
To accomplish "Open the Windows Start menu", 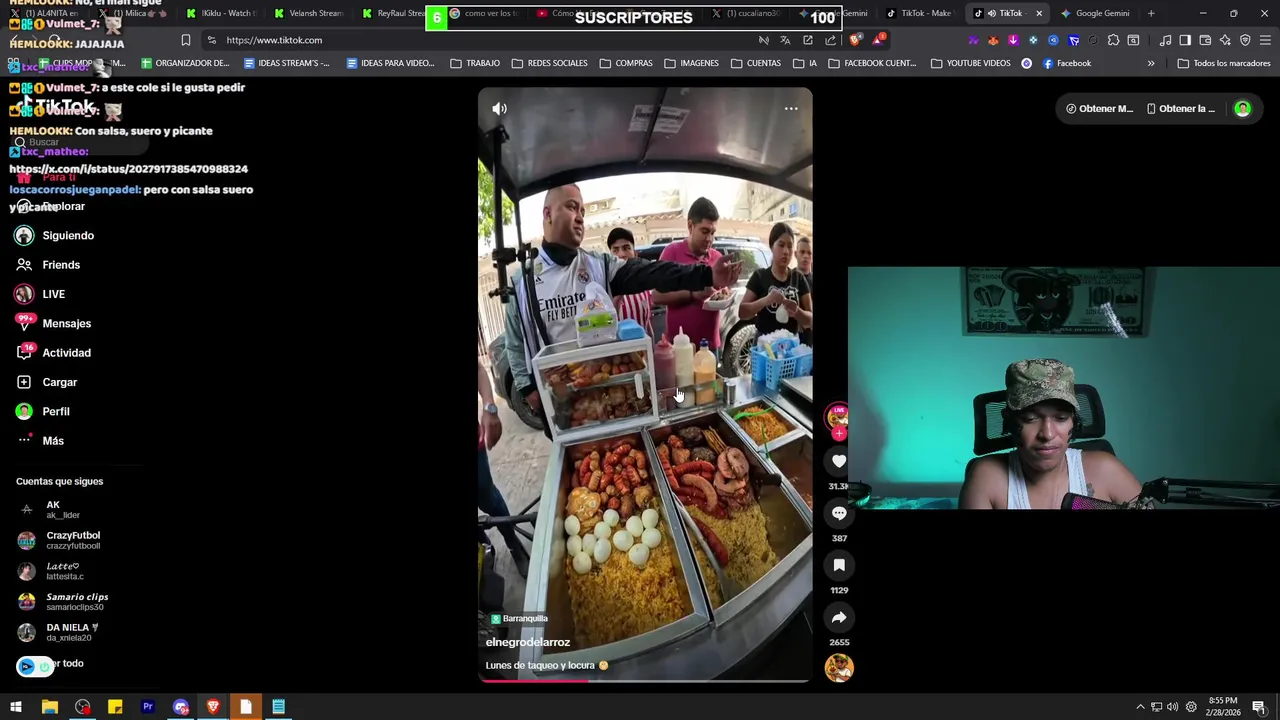I will (x=16, y=707).
